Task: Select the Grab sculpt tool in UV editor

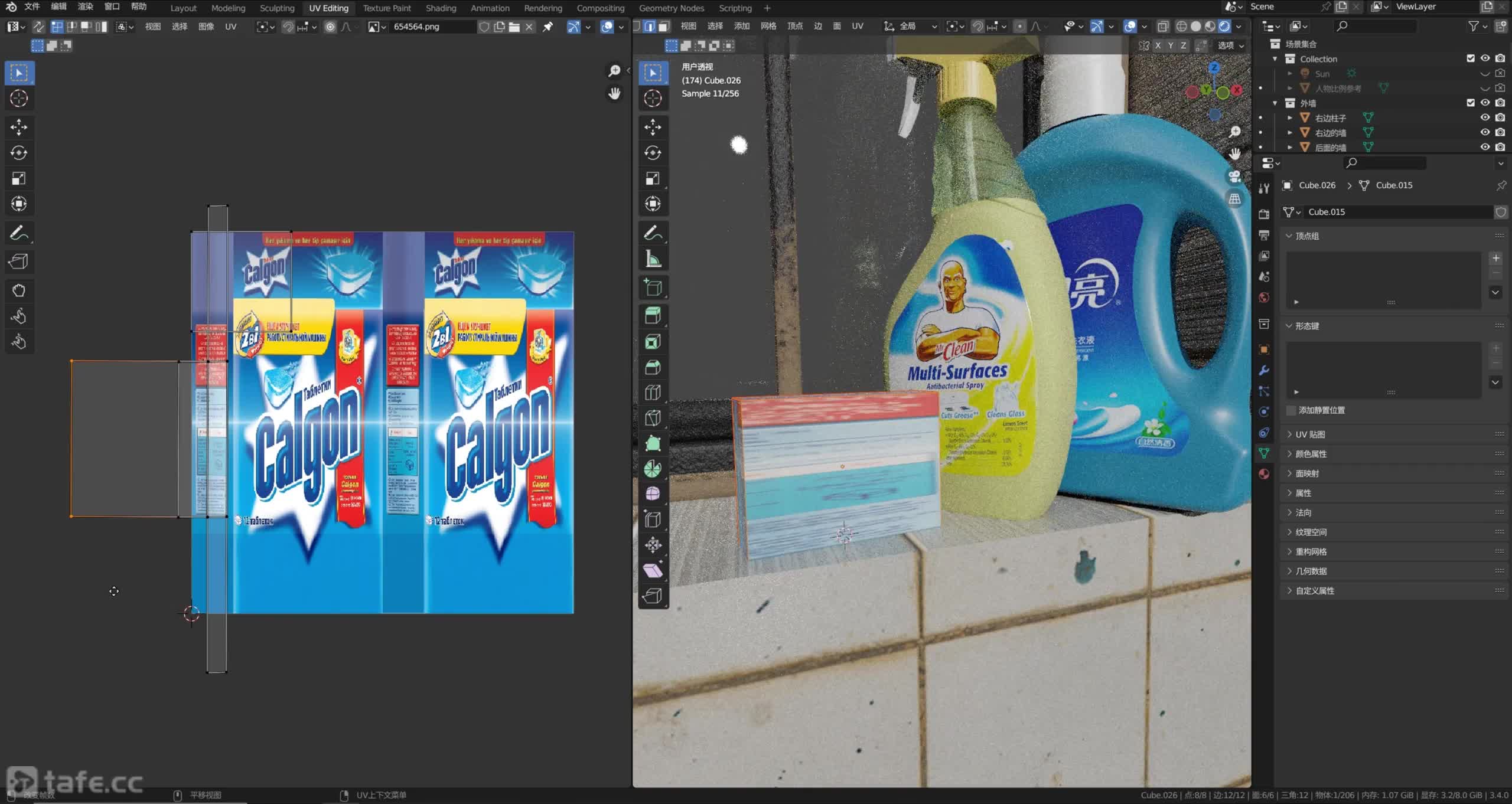Action: click(x=19, y=290)
